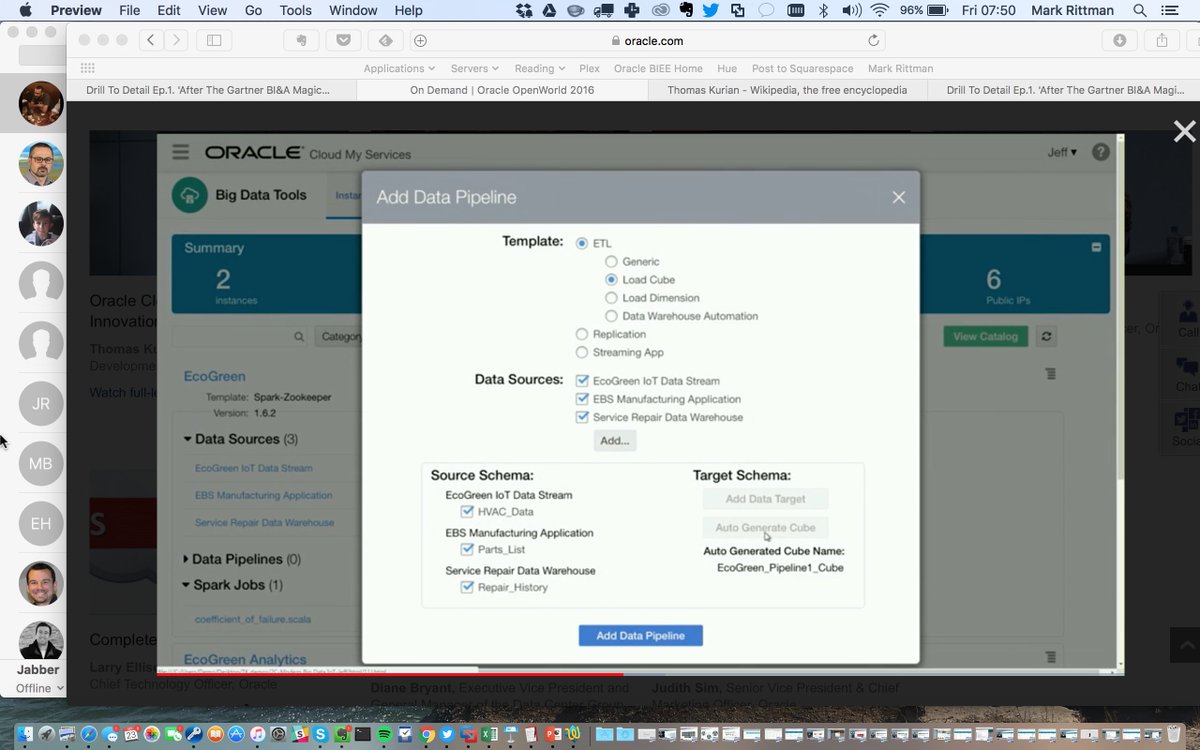This screenshot has height=750, width=1200.
Task: Open Notification Center icon
Action: point(1171,10)
